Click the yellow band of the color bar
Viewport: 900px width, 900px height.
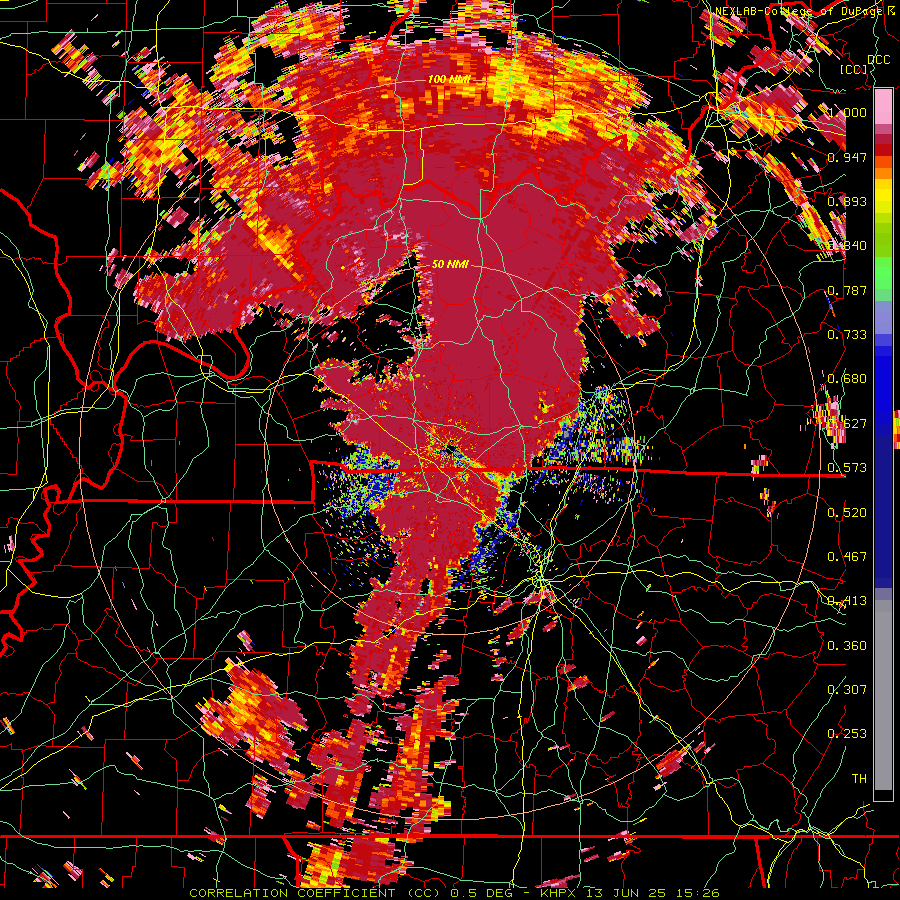pyautogui.click(x=883, y=196)
